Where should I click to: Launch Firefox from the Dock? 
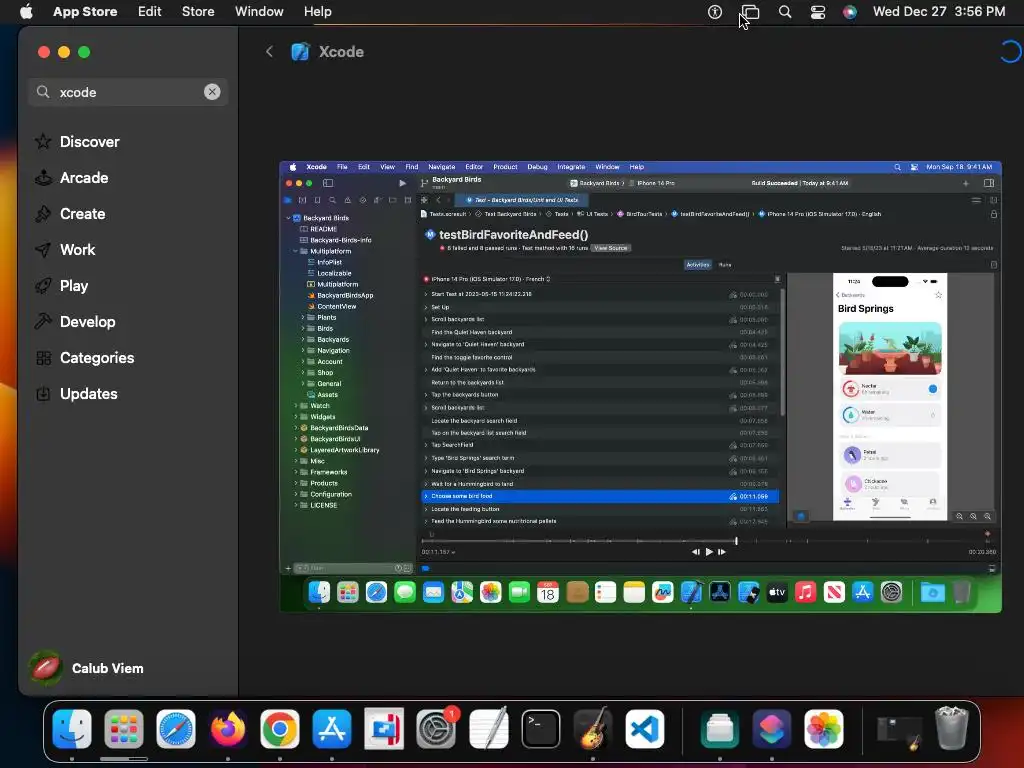228,729
